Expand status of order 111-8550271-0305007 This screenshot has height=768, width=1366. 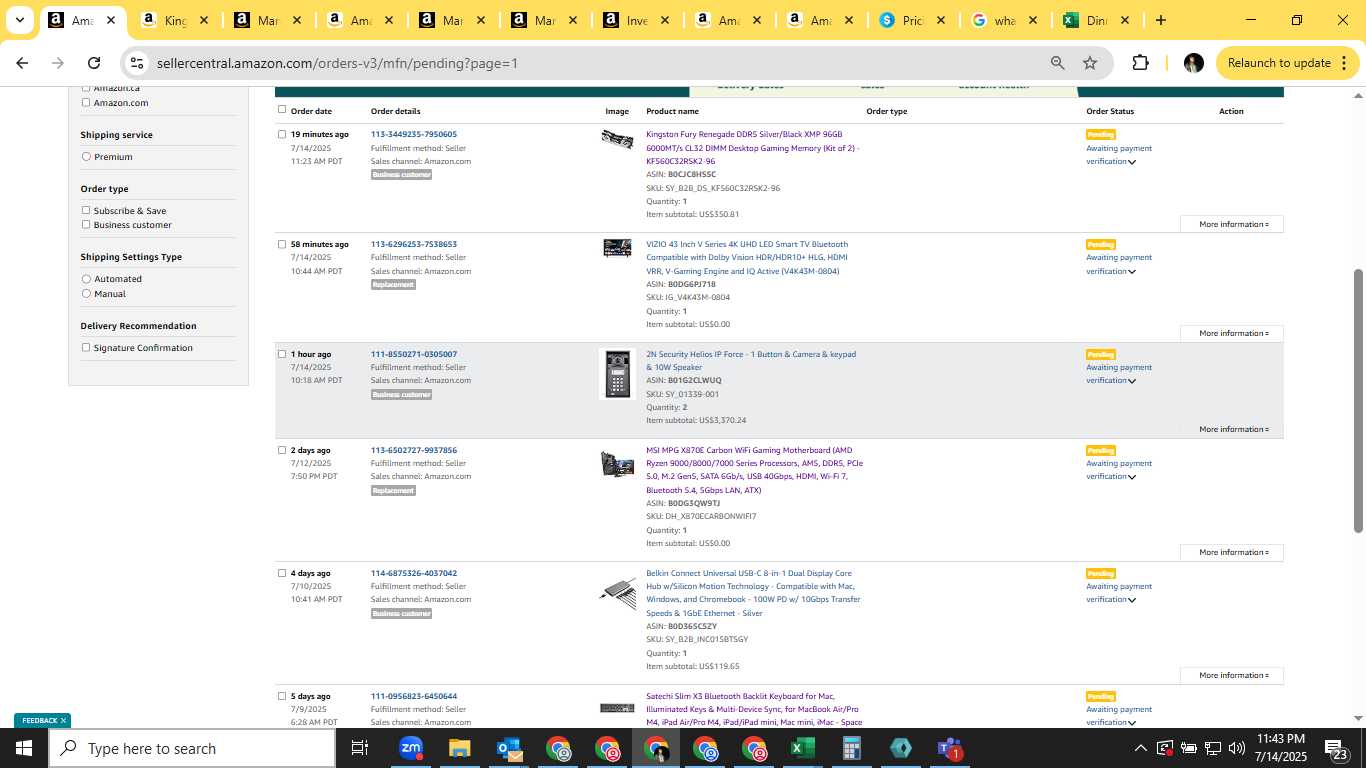pos(1132,381)
